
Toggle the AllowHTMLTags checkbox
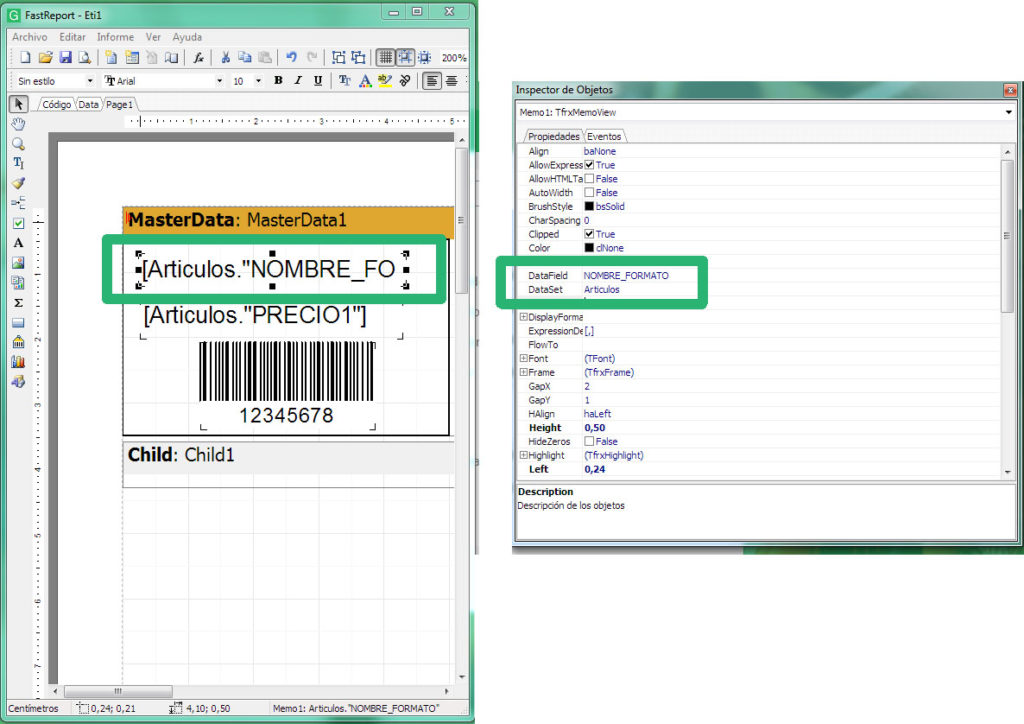coord(589,179)
